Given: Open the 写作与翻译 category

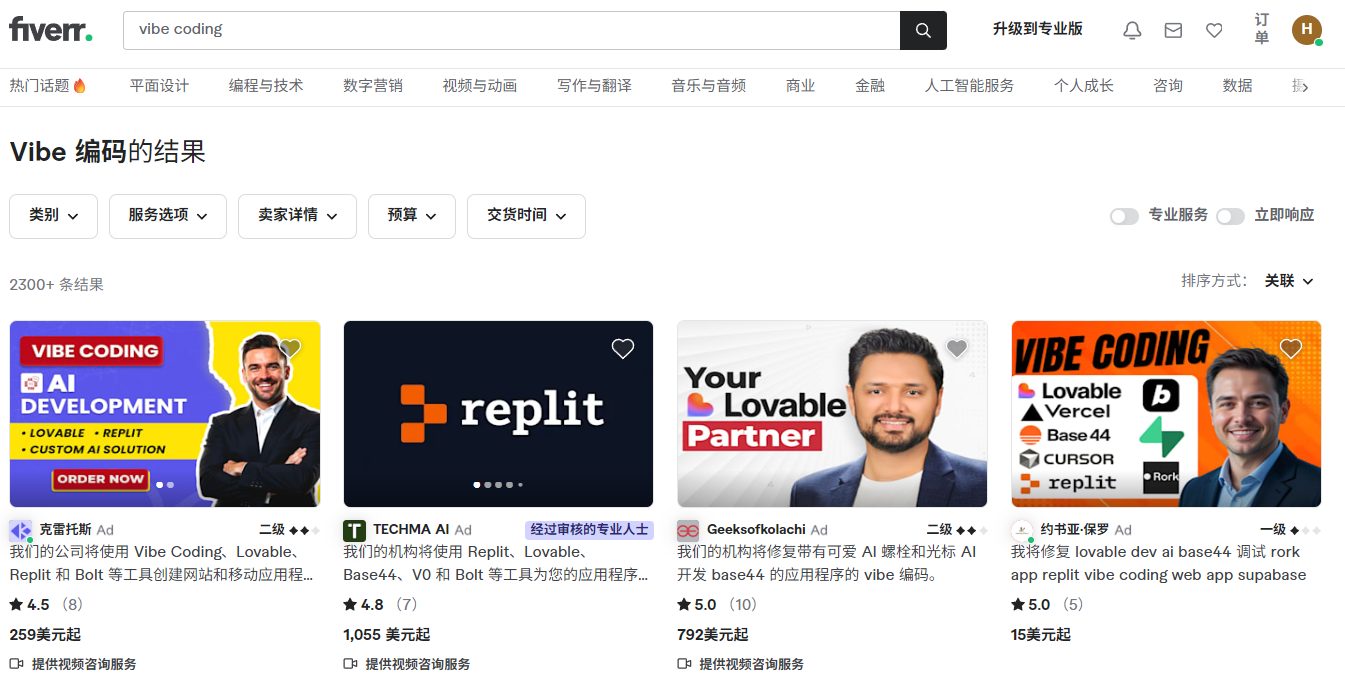Looking at the screenshot, I should (594, 86).
